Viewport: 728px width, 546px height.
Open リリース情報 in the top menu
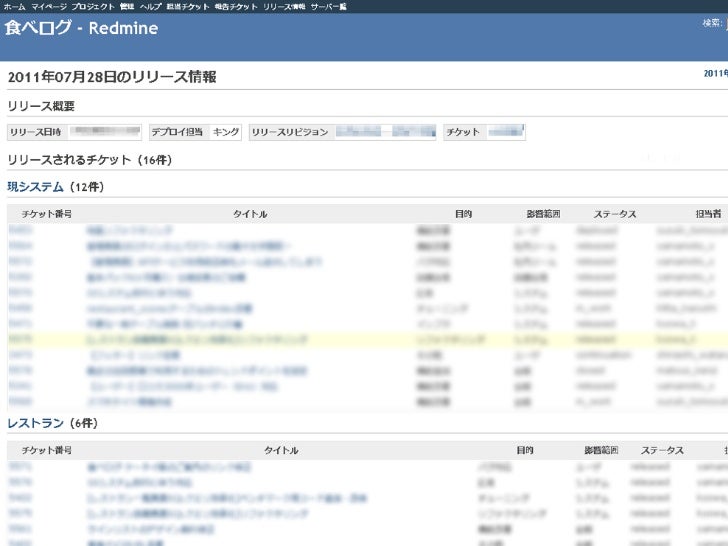(284, 6)
